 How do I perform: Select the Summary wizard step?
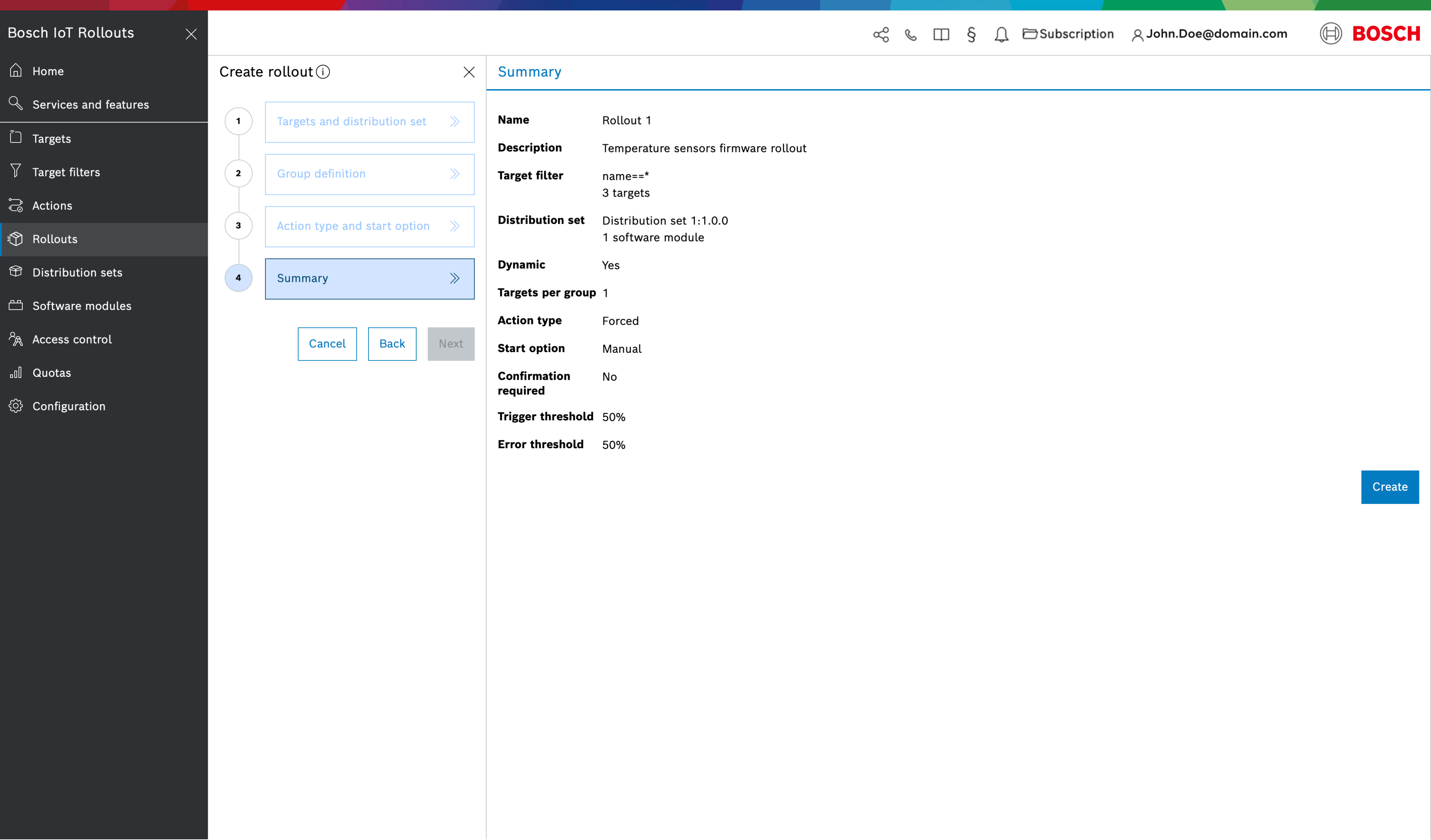tap(370, 278)
